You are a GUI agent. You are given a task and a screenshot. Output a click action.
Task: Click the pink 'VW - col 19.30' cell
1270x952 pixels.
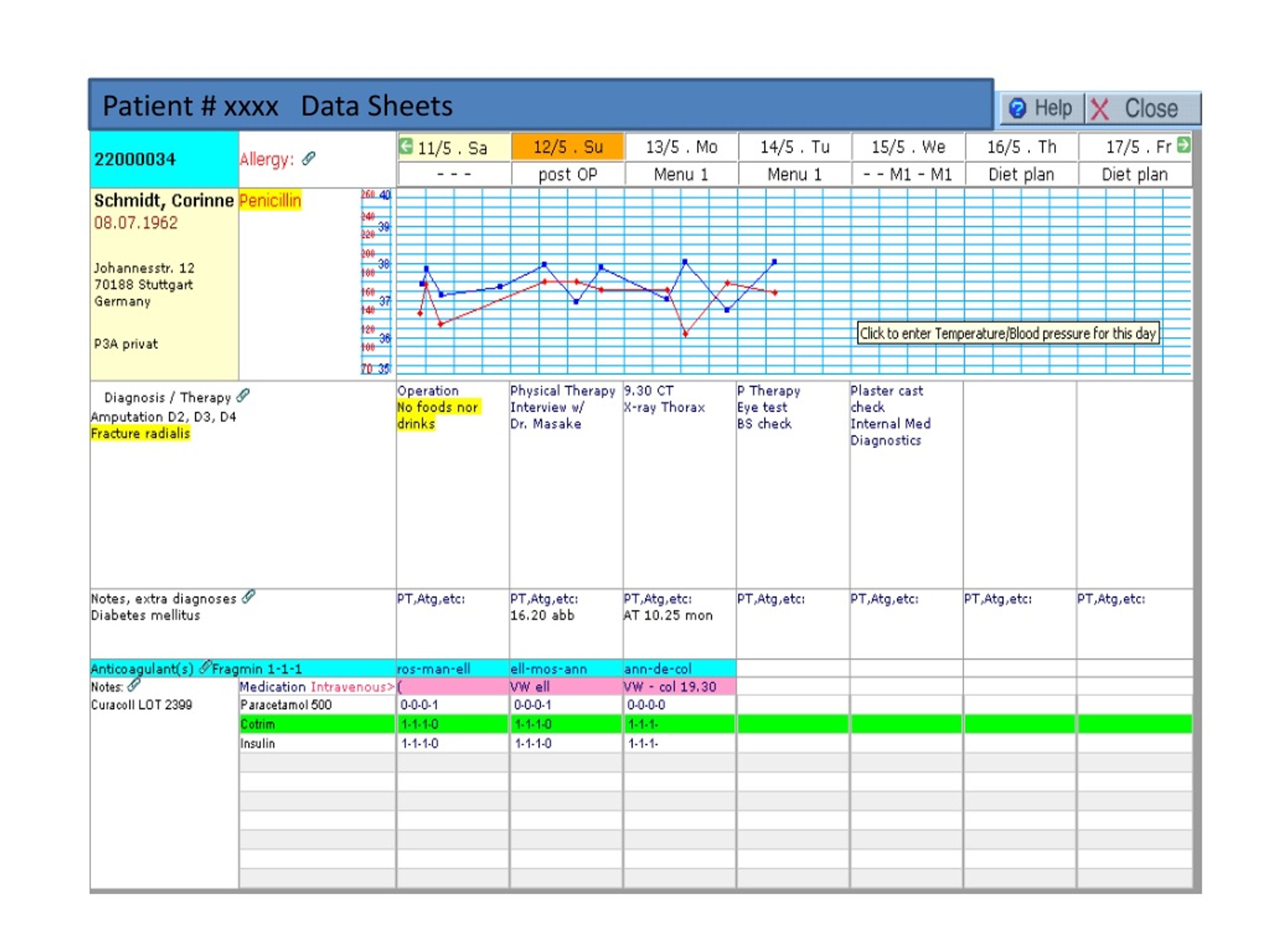coord(679,686)
